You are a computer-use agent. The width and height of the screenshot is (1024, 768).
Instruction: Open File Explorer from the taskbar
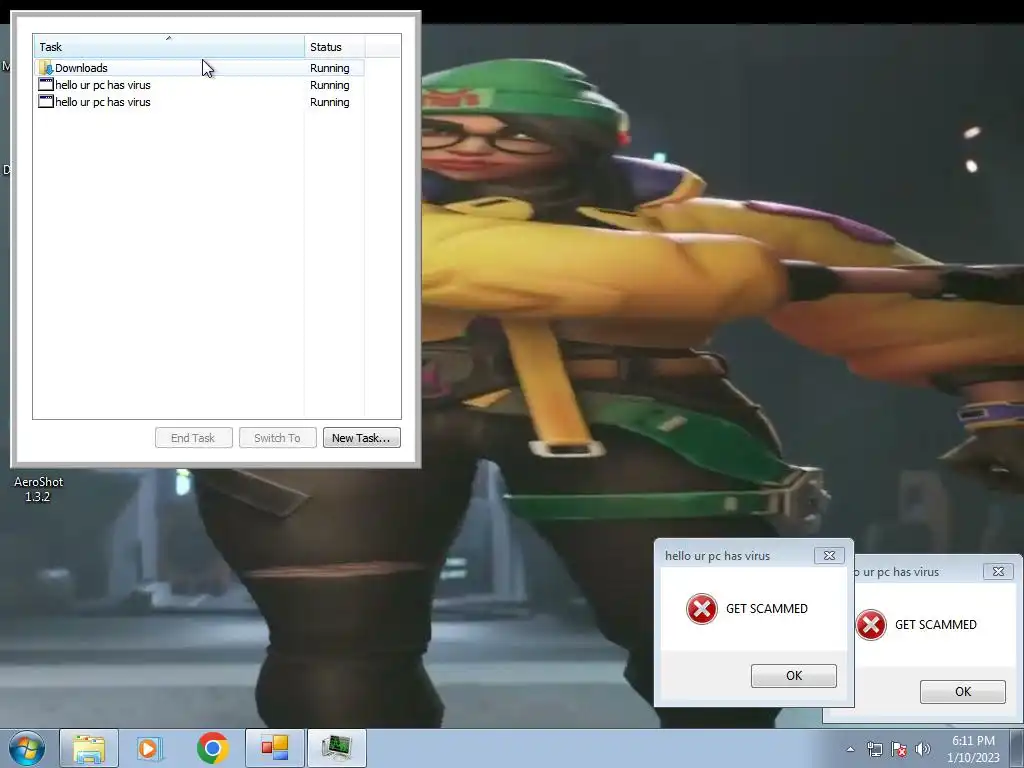click(x=89, y=748)
